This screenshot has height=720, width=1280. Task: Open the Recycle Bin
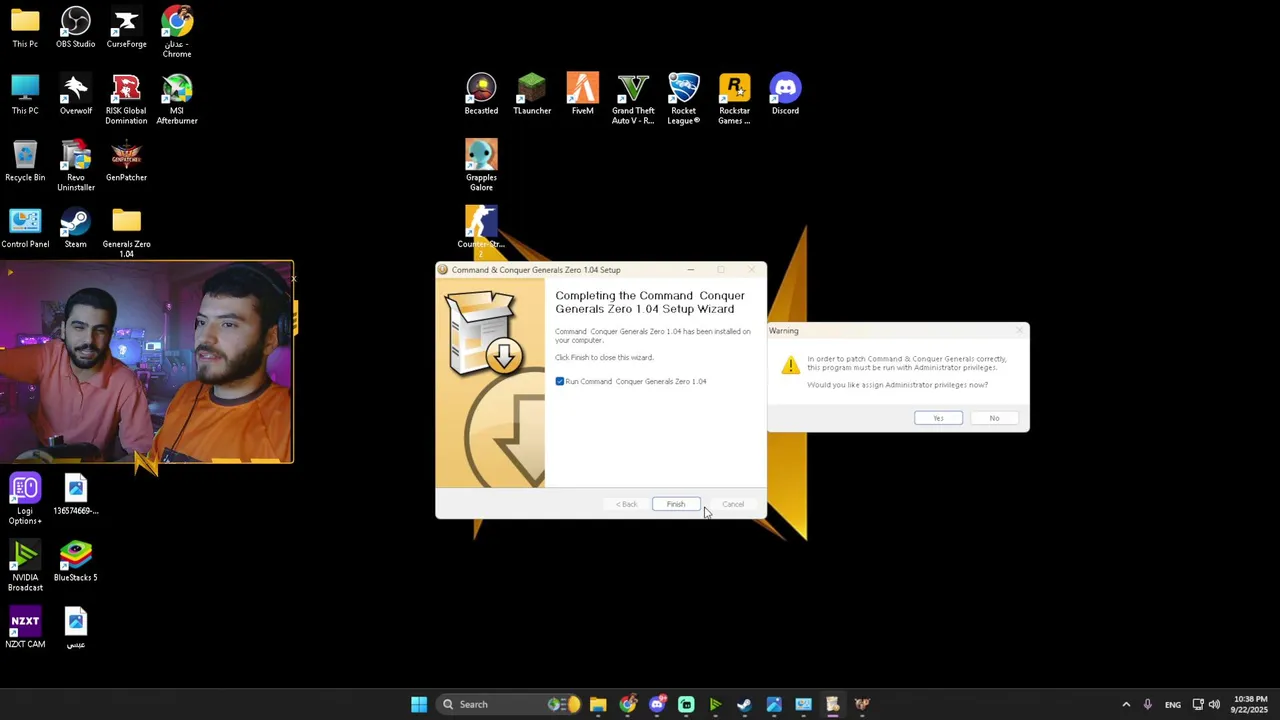pos(25,161)
